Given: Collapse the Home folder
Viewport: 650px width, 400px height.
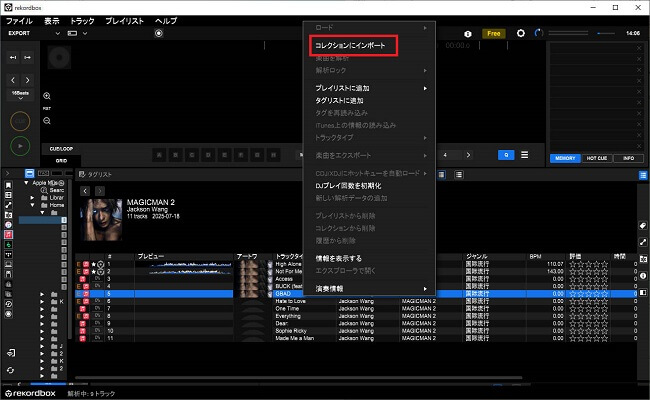Looking at the screenshot, I should (32, 205).
